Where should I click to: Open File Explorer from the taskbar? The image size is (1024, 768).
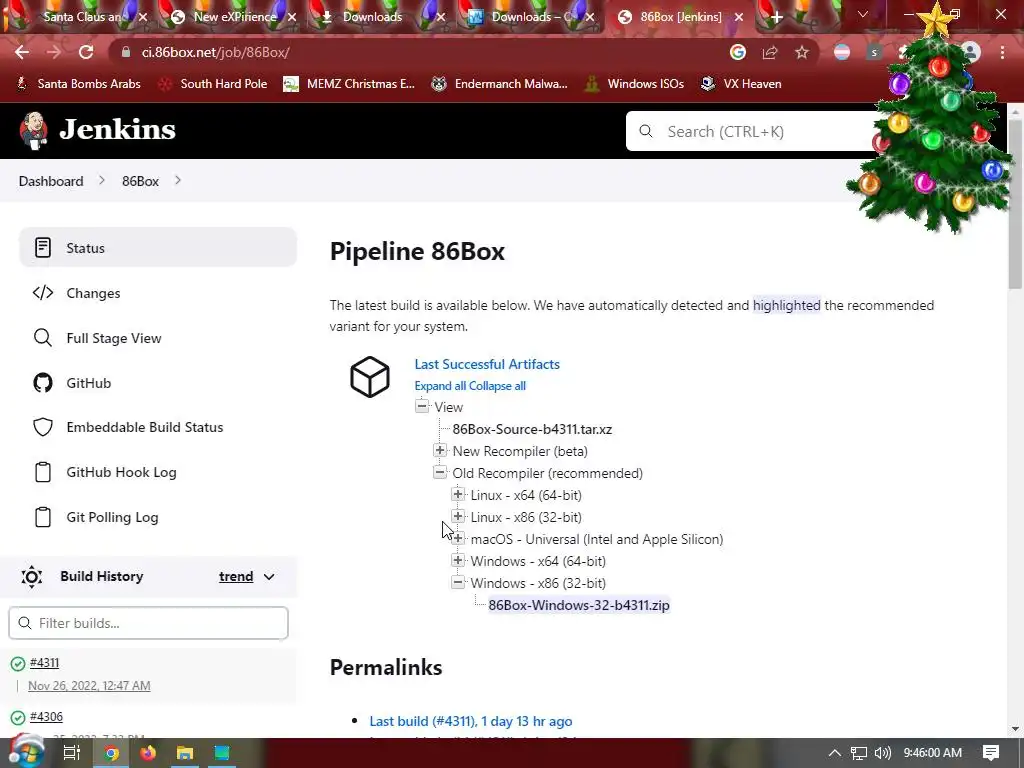pos(185,753)
